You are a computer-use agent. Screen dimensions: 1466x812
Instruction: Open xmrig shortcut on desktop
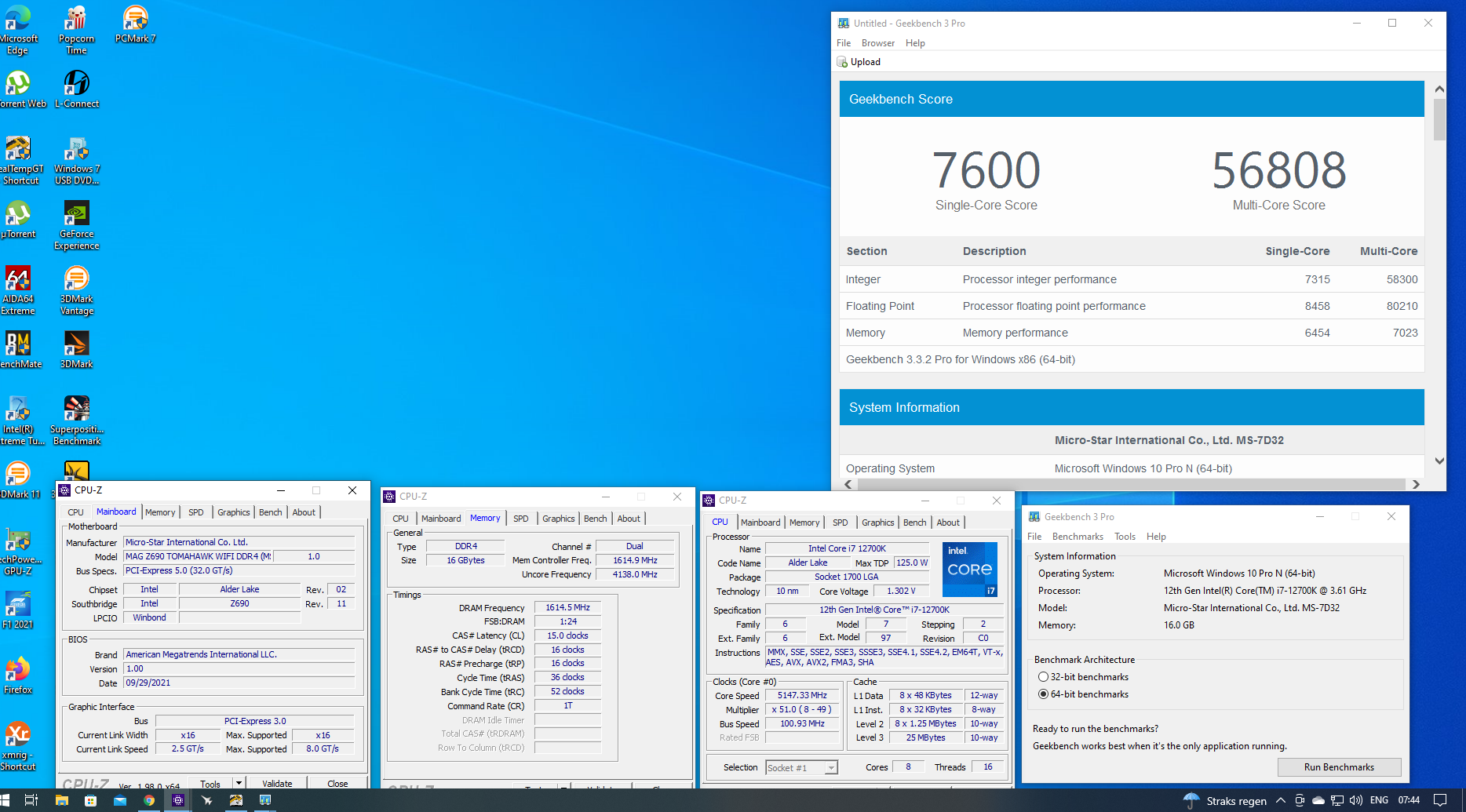pos(17,746)
